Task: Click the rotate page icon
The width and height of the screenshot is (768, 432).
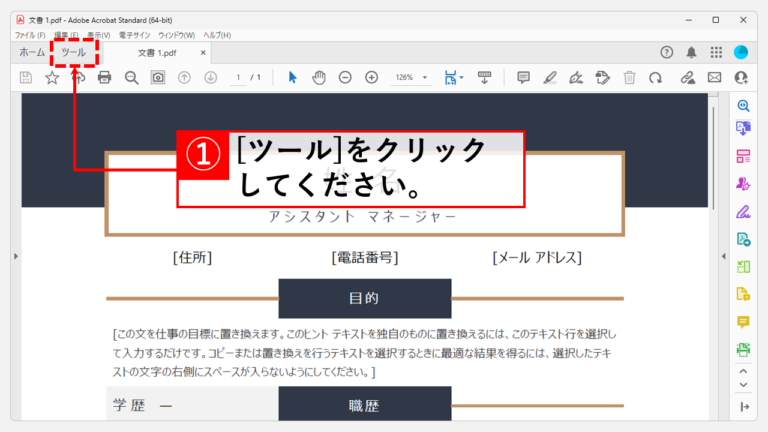Action: tap(655, 77)
